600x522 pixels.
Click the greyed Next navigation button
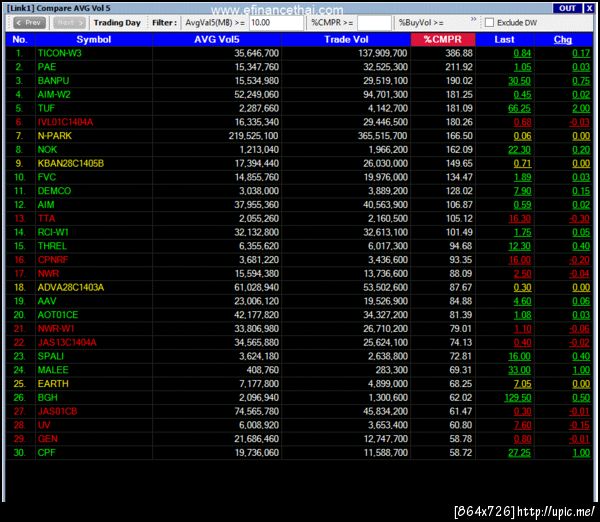click(69, 23)
